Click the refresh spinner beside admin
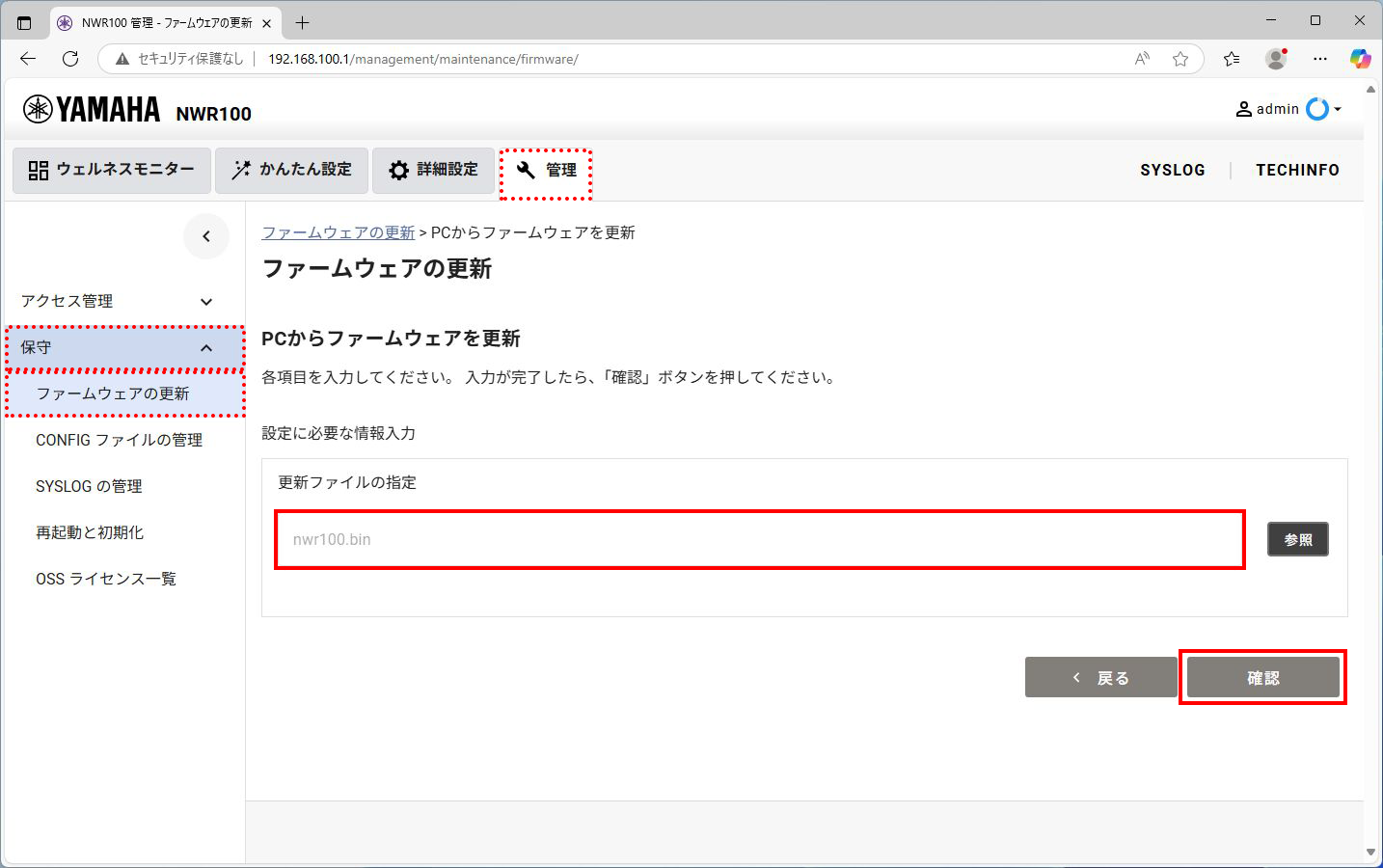Viewport: 1383px width, 868px height. (1317, 109)
